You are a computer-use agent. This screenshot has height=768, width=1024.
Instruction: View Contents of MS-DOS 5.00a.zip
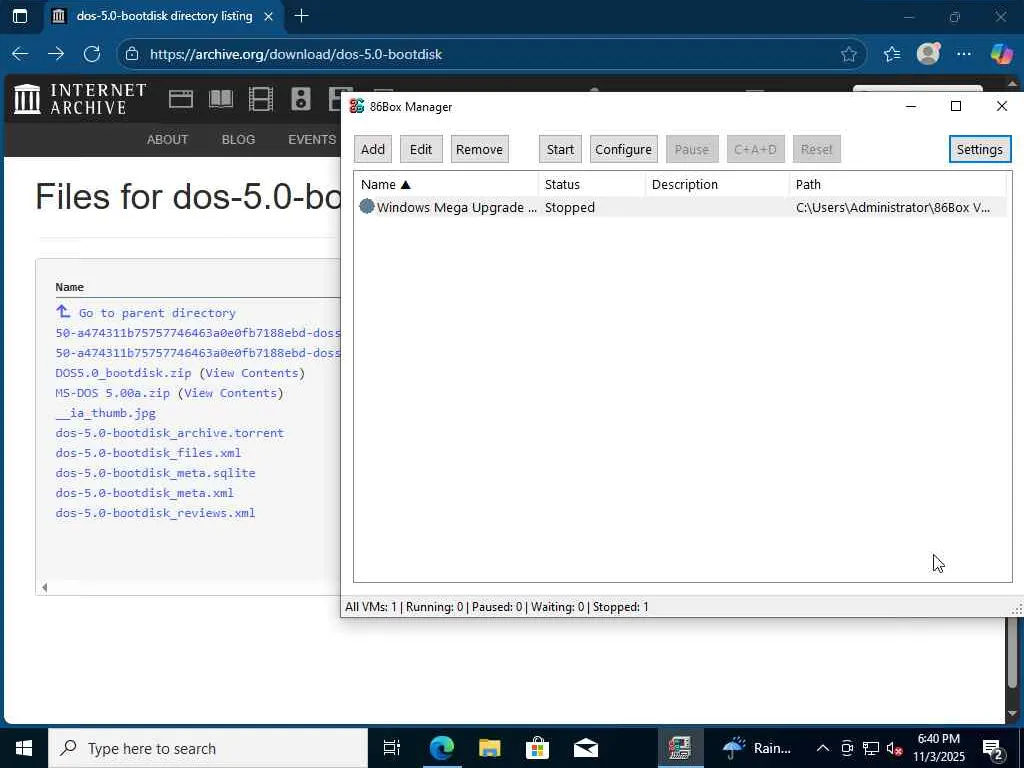coord(231,393)
